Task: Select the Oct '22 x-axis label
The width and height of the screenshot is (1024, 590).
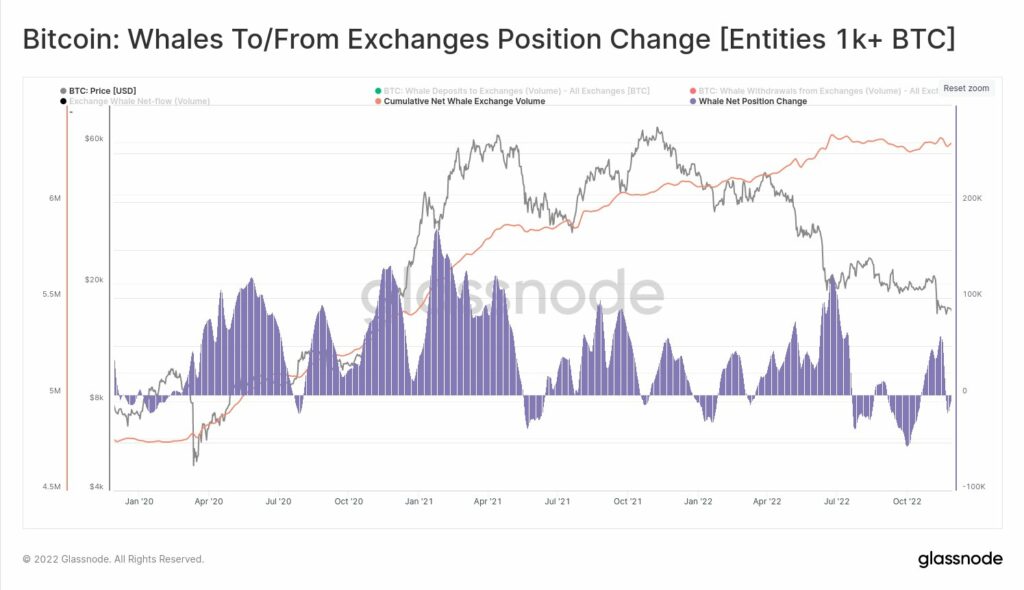Action: point(906,501)
